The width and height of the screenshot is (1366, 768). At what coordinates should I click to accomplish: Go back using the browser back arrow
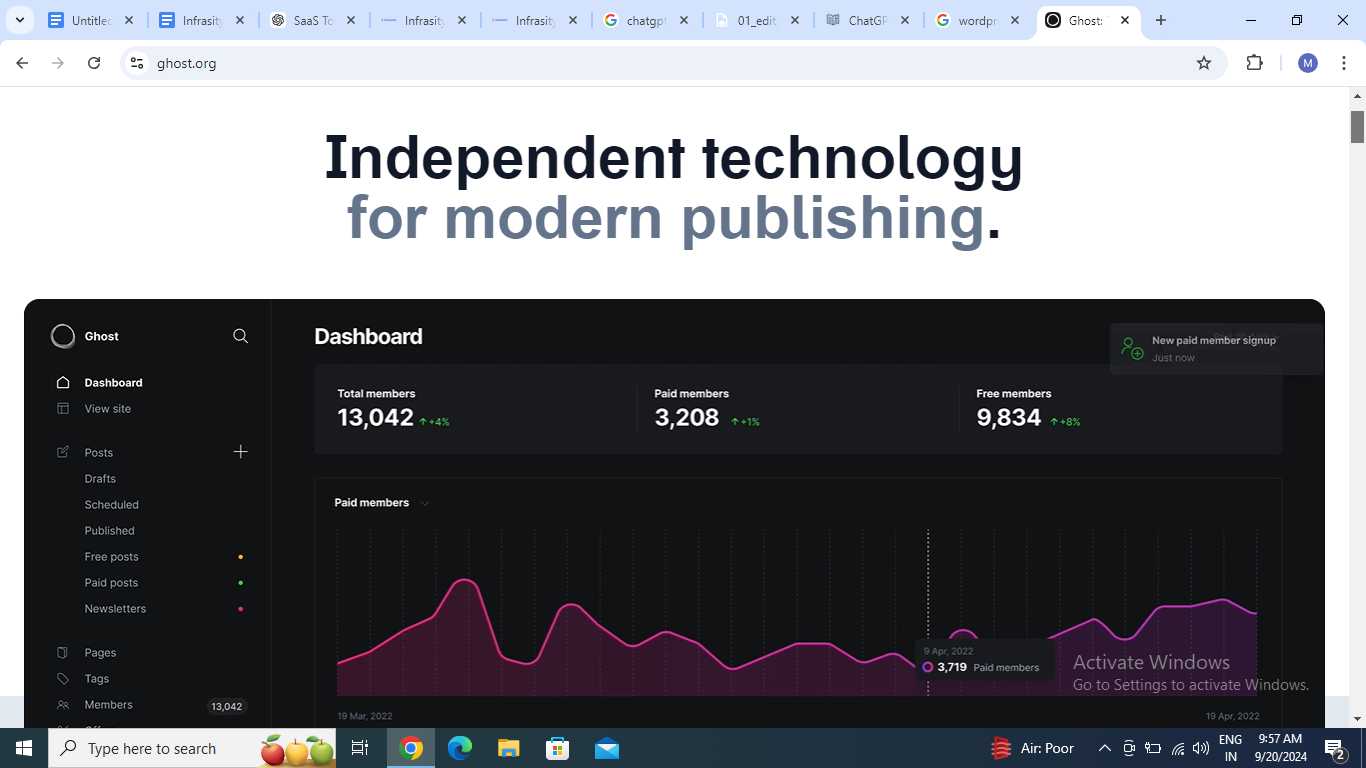click(22, 63)
